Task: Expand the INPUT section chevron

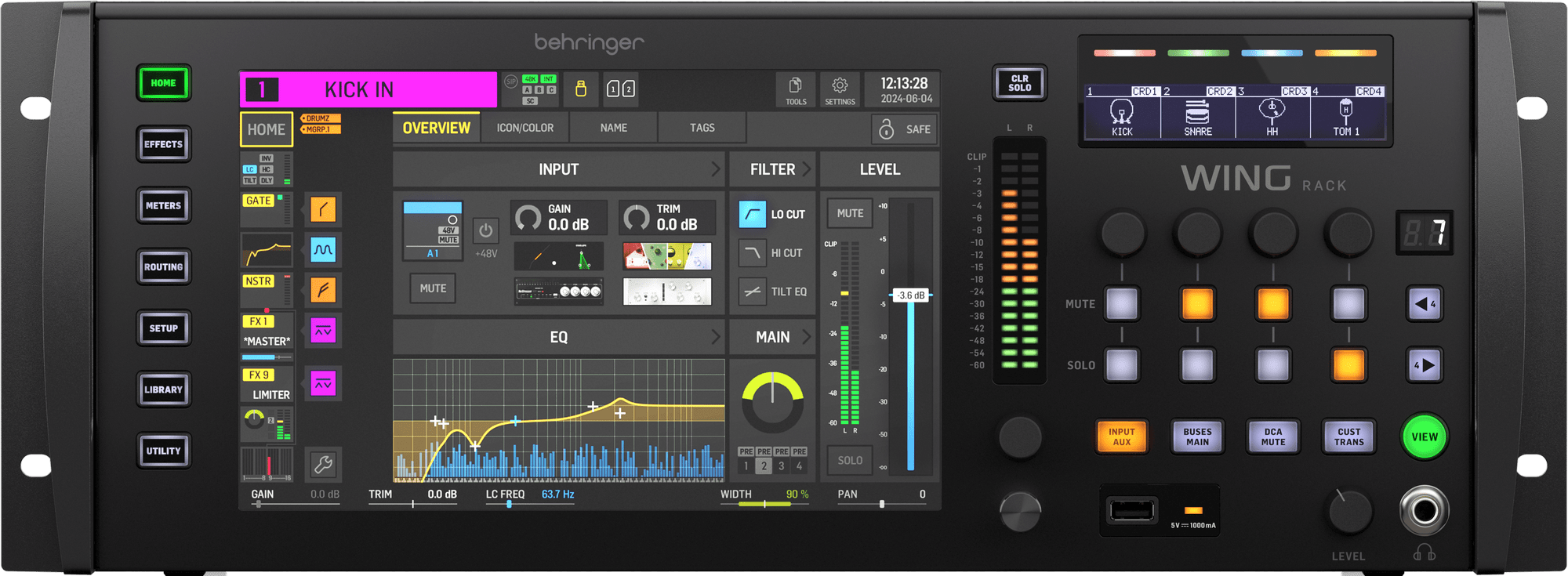Action: [715, 169]
